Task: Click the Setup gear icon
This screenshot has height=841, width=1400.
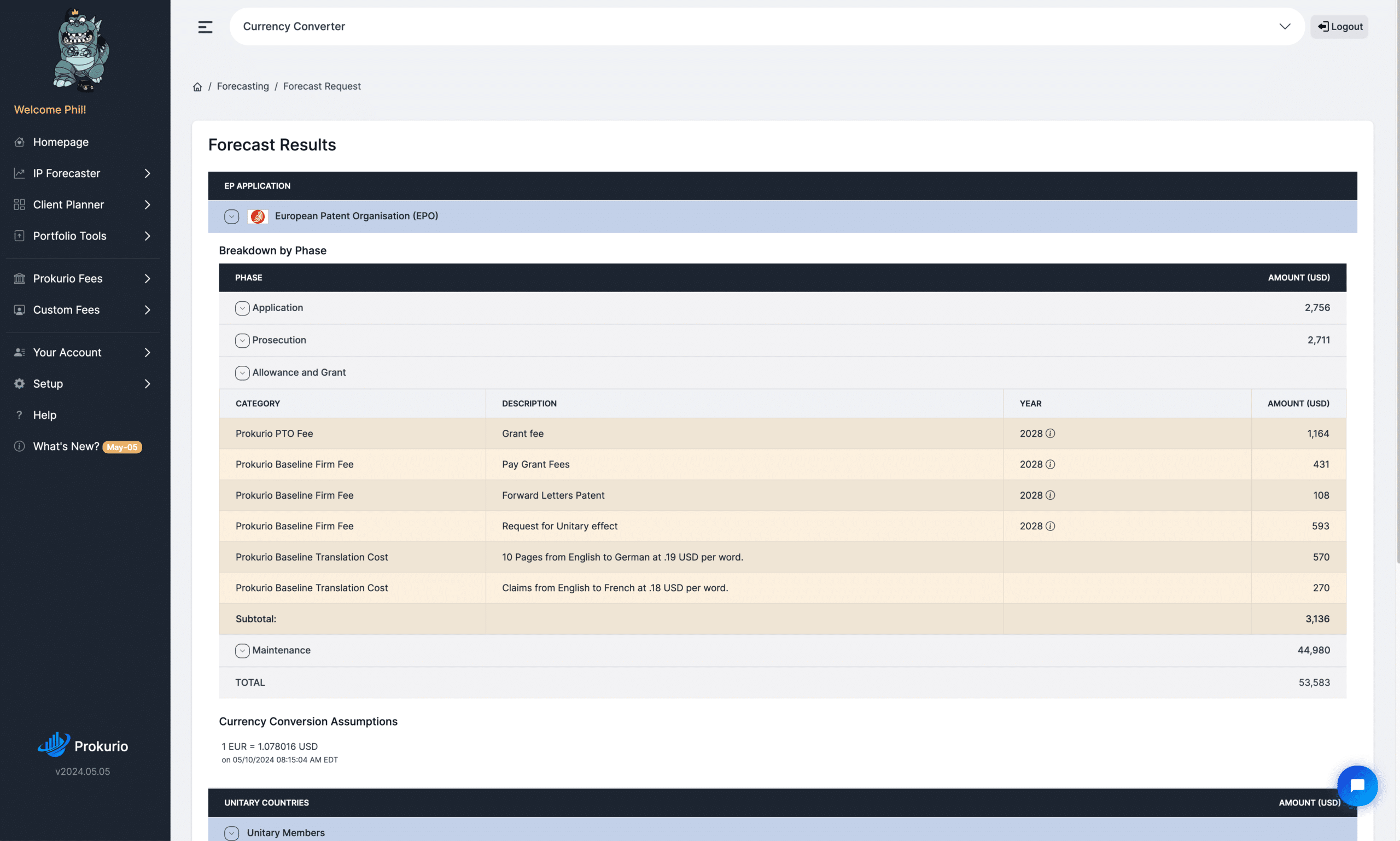Action: pyautogui.click(x=19, y=384)
